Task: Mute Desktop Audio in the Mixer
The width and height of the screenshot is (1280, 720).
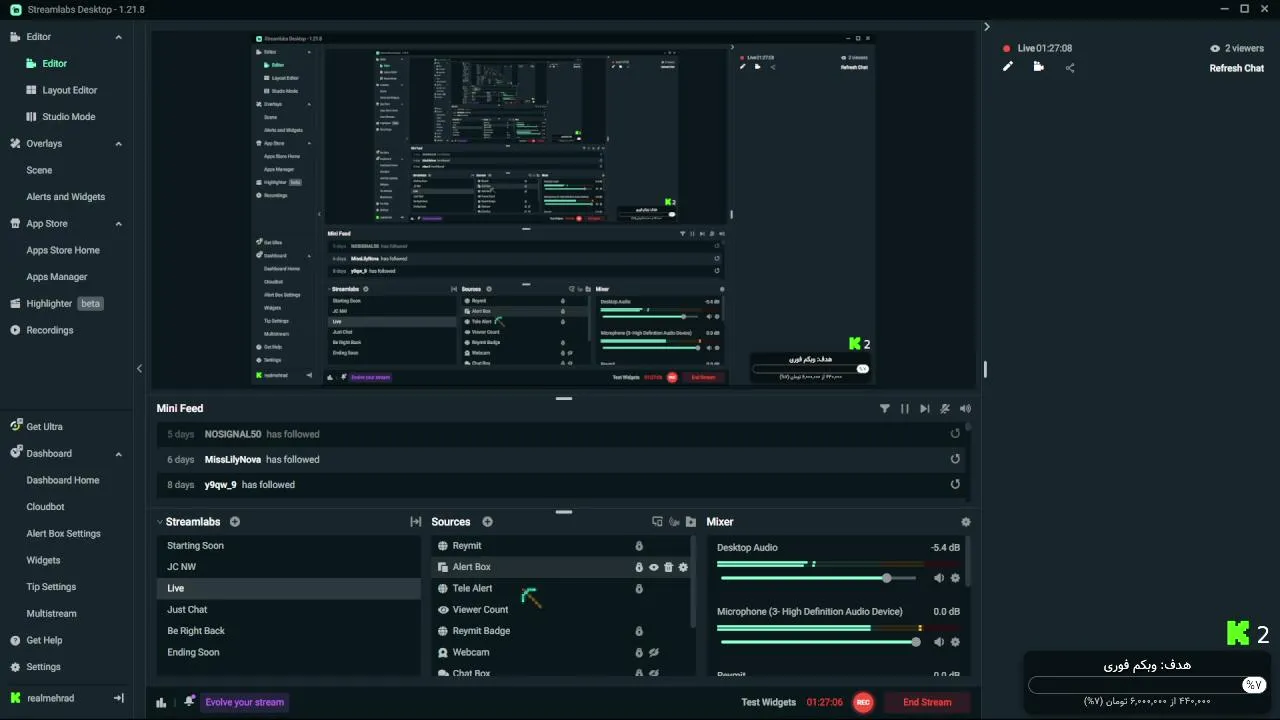Action: click(x=939, y=578)
